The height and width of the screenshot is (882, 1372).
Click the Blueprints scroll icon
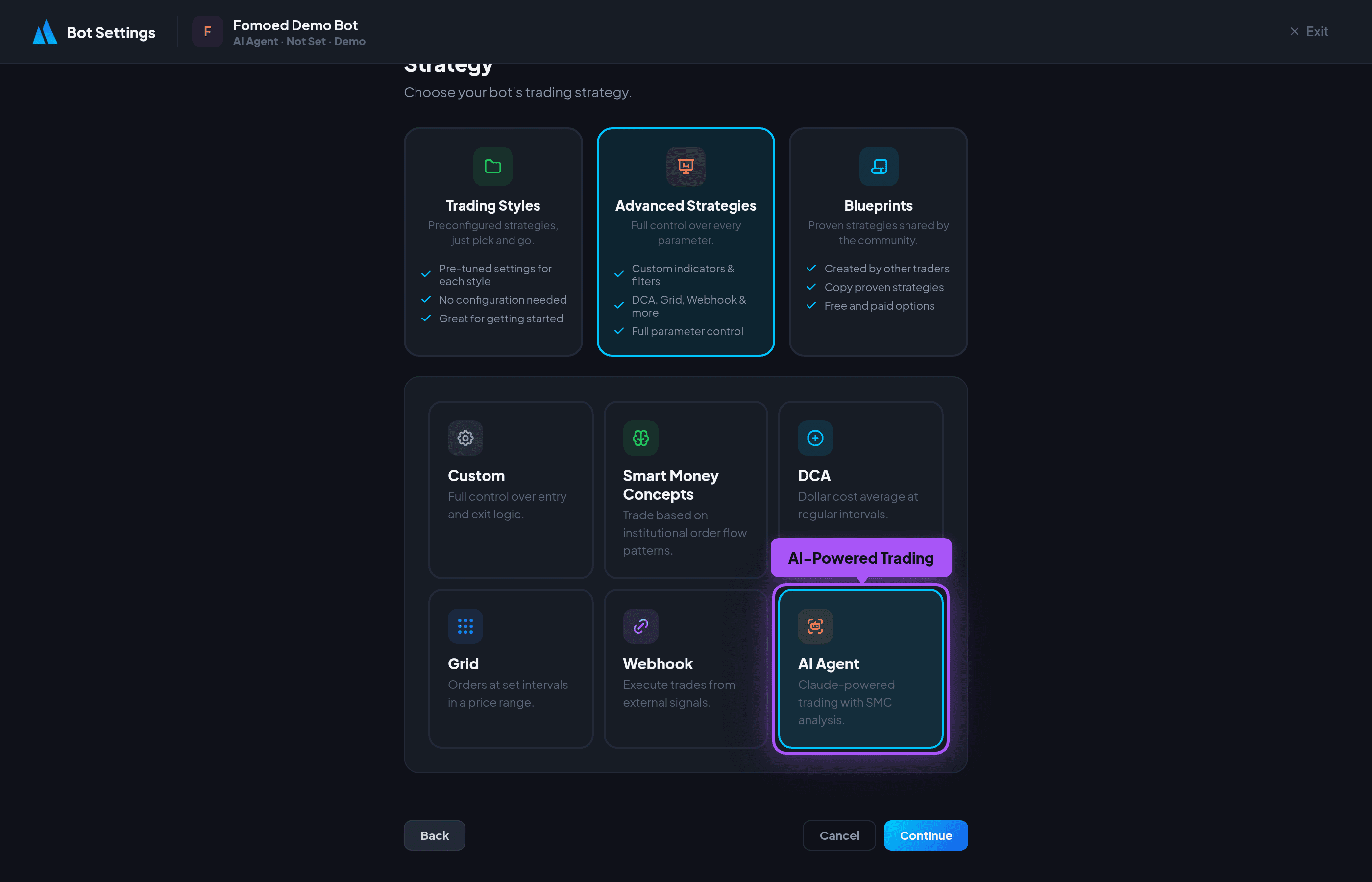[879, 167]
